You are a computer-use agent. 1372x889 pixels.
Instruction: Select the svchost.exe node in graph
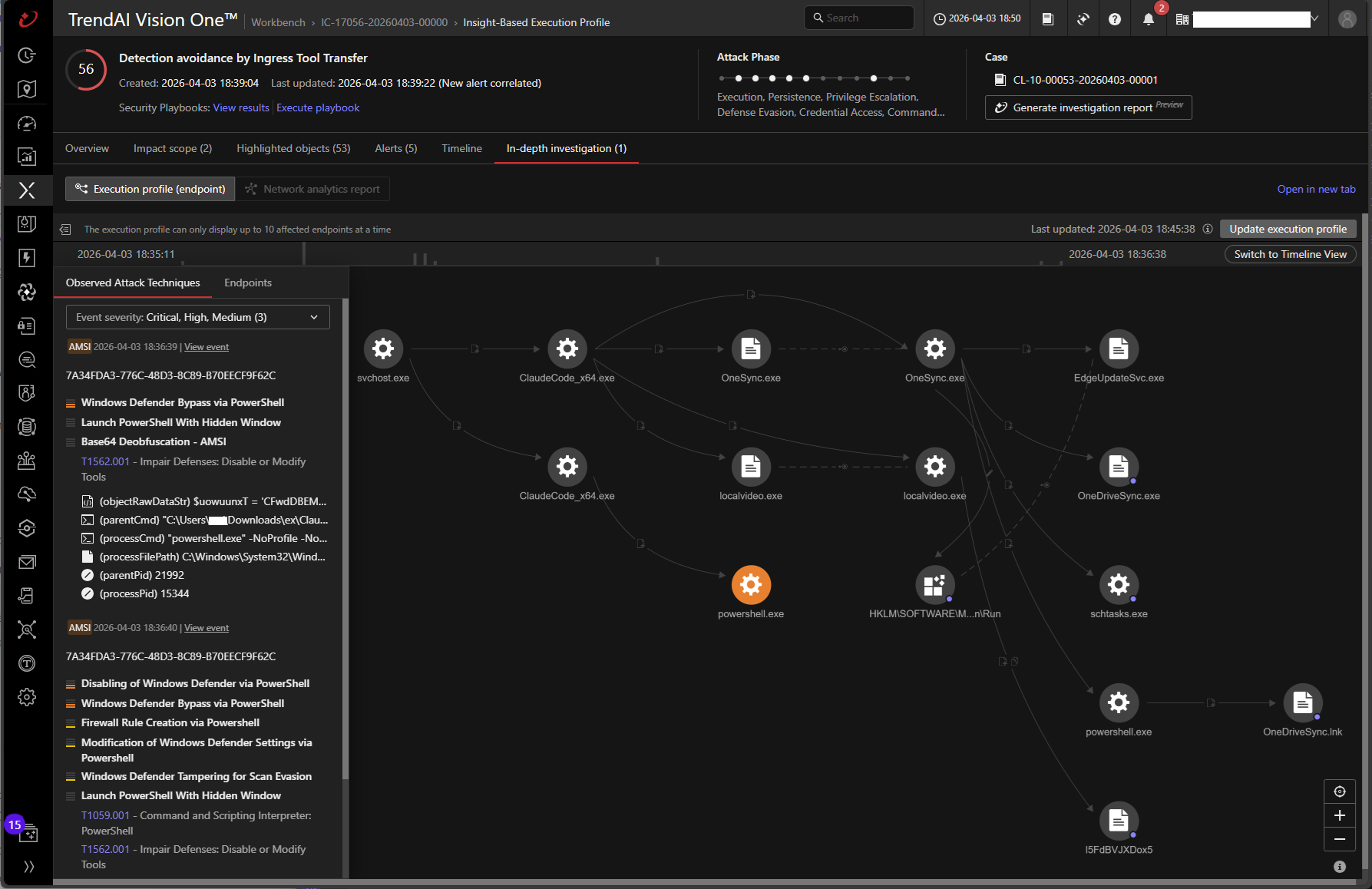tap(382, 349)
